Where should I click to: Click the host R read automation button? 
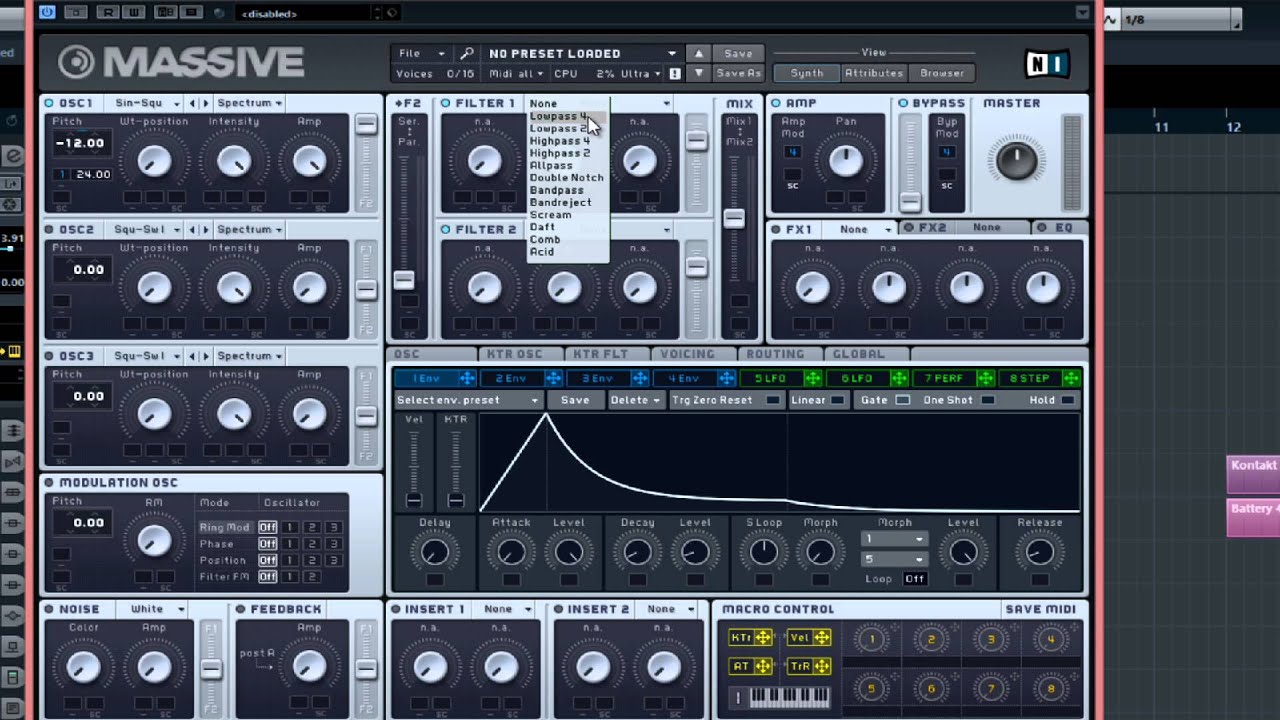pos(106,13)
